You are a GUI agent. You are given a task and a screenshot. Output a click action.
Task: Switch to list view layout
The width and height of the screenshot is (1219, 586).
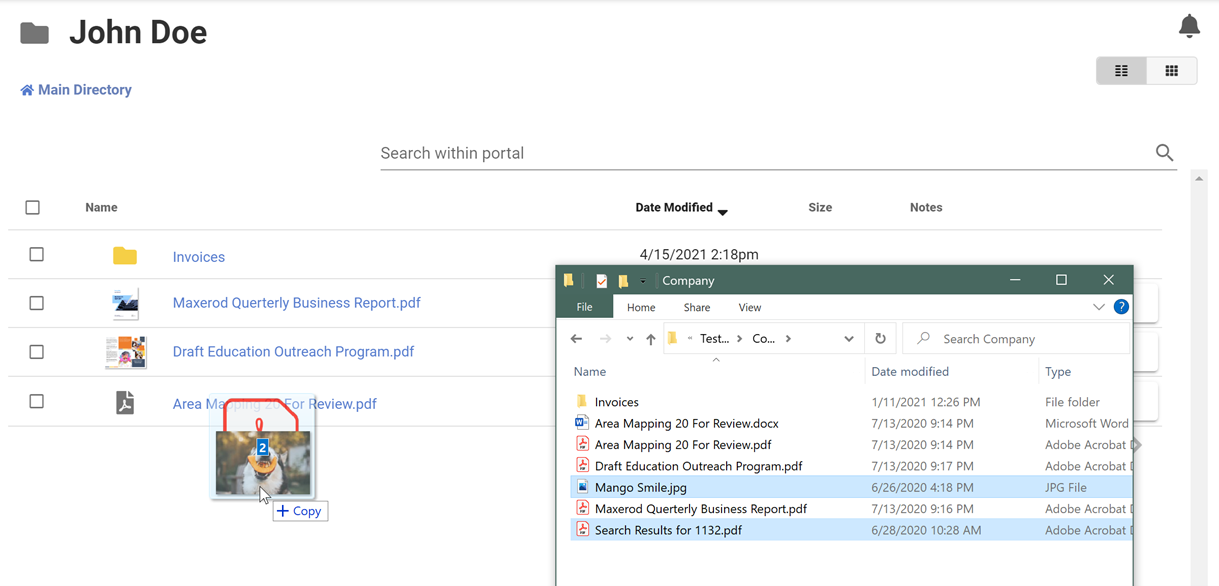[1122, 71]
